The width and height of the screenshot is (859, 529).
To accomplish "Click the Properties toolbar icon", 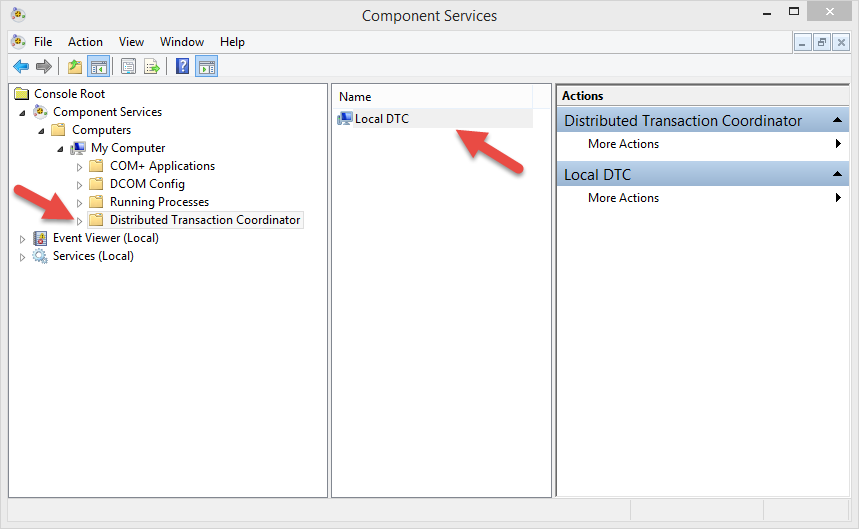I will pos(129,67).
